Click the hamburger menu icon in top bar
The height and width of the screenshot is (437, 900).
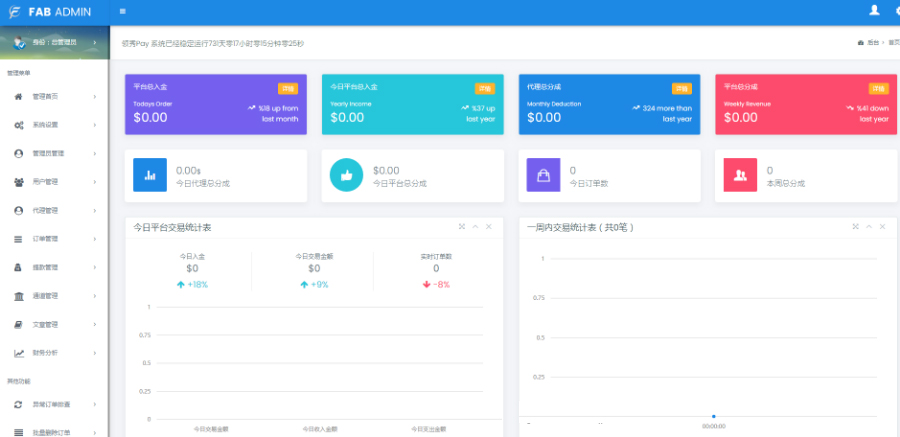click(x=123, y=11)
